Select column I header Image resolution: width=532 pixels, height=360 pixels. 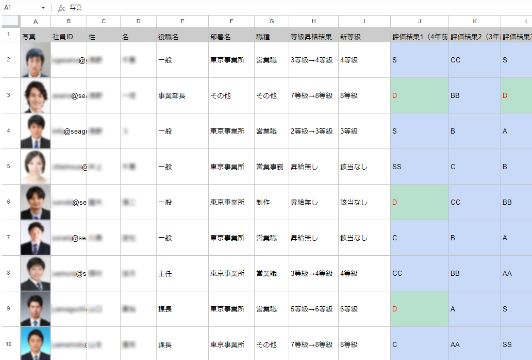point(364,21)
